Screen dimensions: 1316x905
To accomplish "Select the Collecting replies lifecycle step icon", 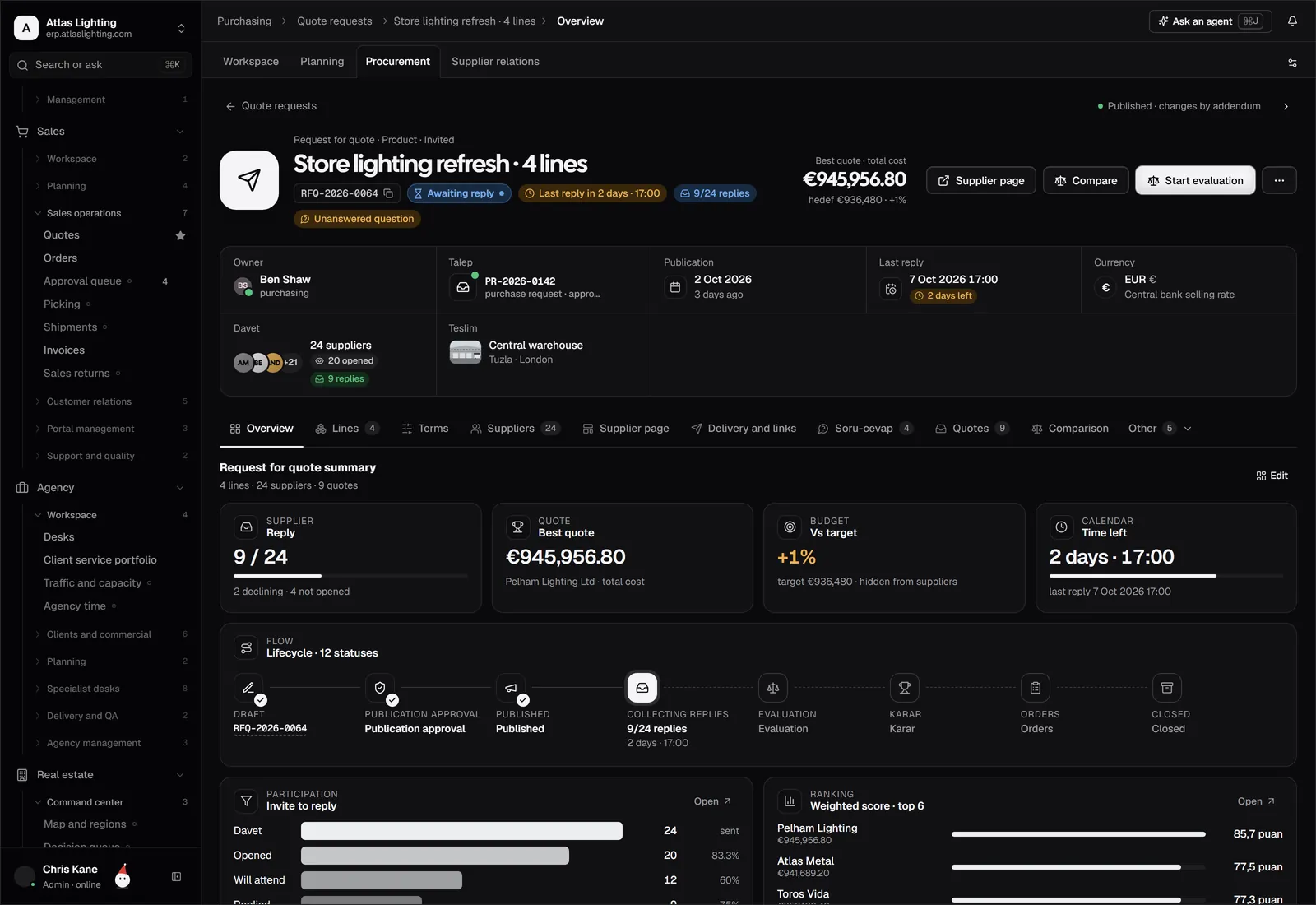I will pos(642,688).
